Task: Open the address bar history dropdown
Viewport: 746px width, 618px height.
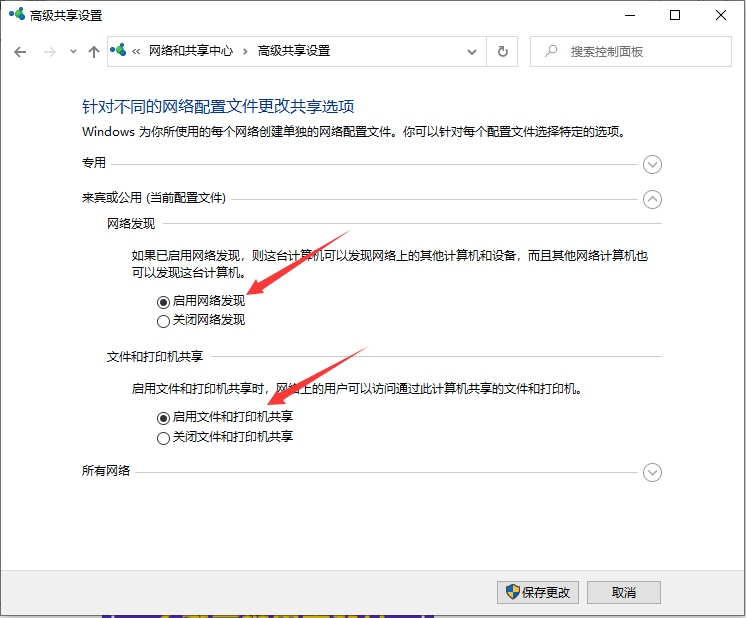Action: point(472,51)
